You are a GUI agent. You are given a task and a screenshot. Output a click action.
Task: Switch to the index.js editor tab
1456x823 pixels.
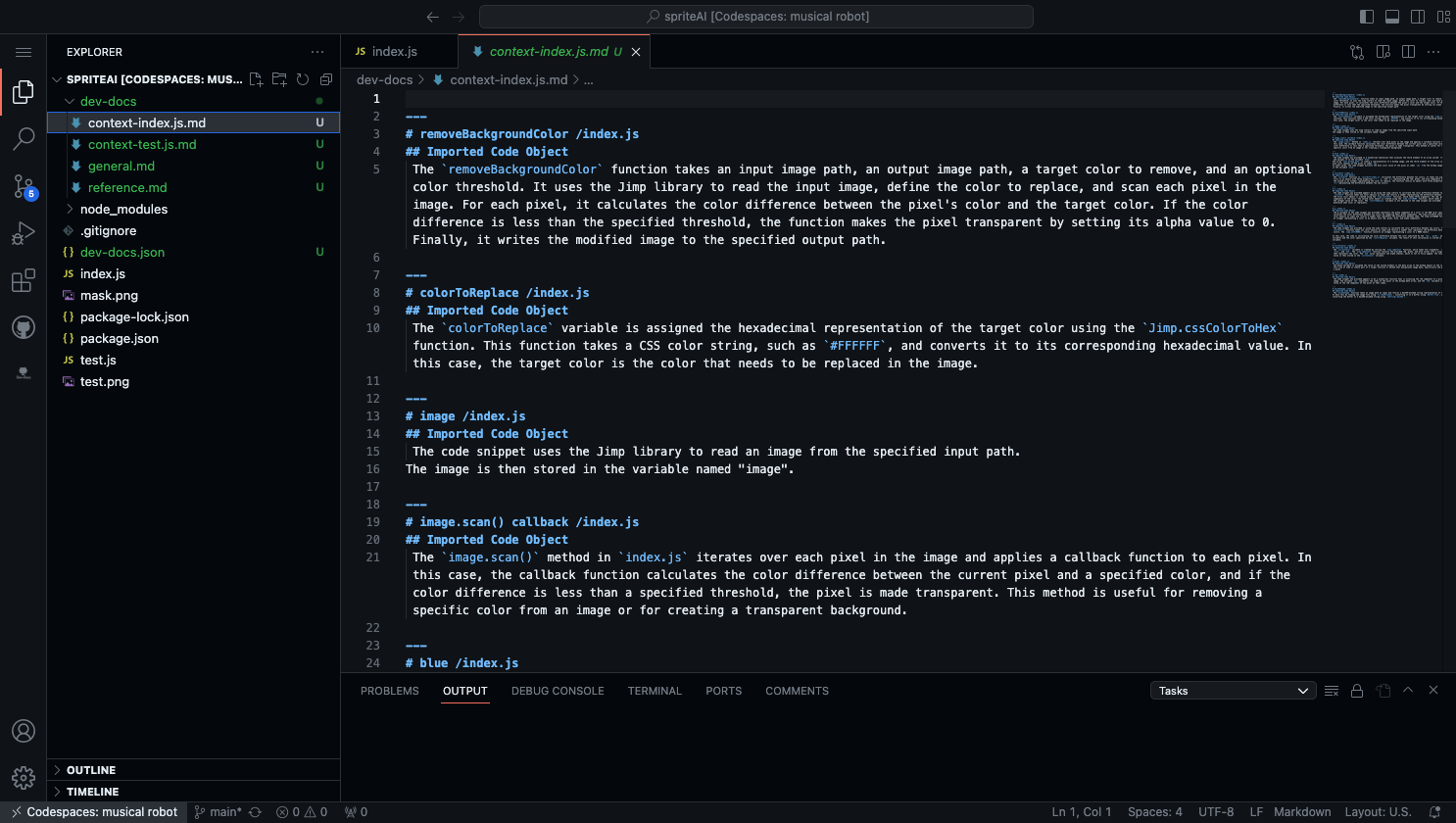[394, 51]
